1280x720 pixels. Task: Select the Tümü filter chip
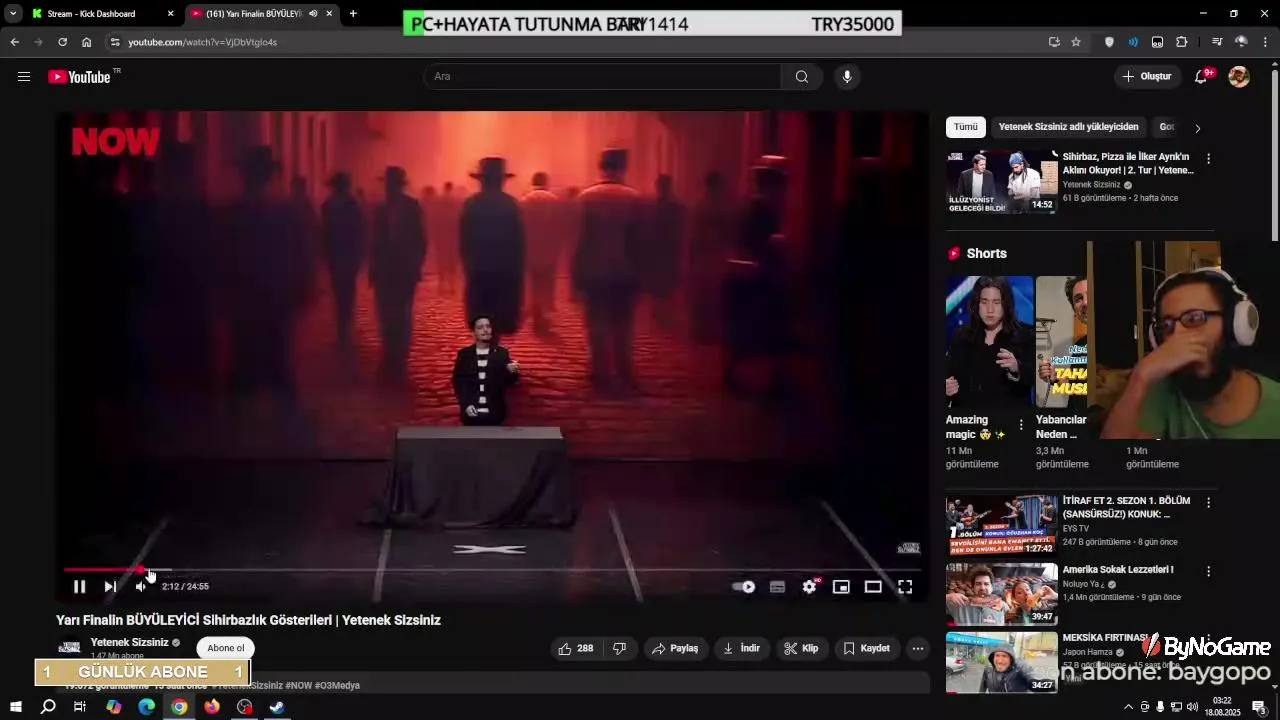point(966,127)
